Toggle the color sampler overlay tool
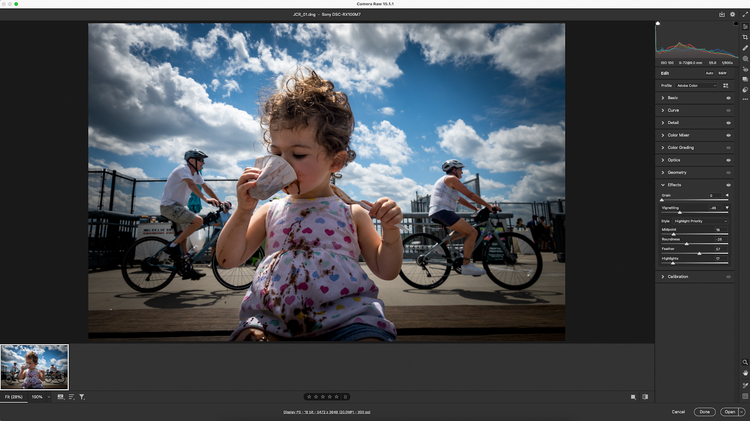Screen dimensions: 750x421 pyautogui.click(x=745, y=385)
